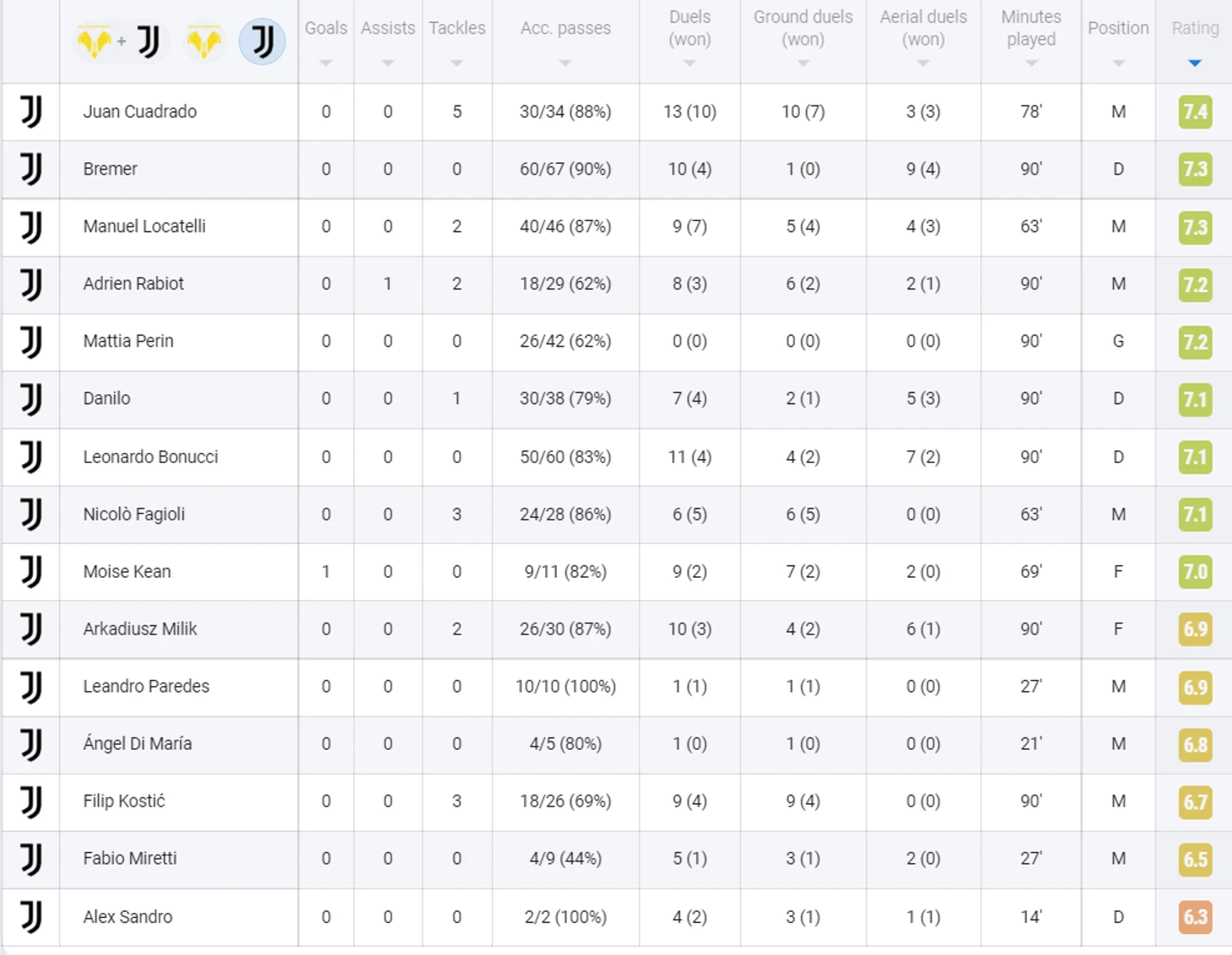Click Juventus crest beside Arkadiusz Milik
Image resolution: width=1232 pixels, height=955 pixels.
pos(31,629)
